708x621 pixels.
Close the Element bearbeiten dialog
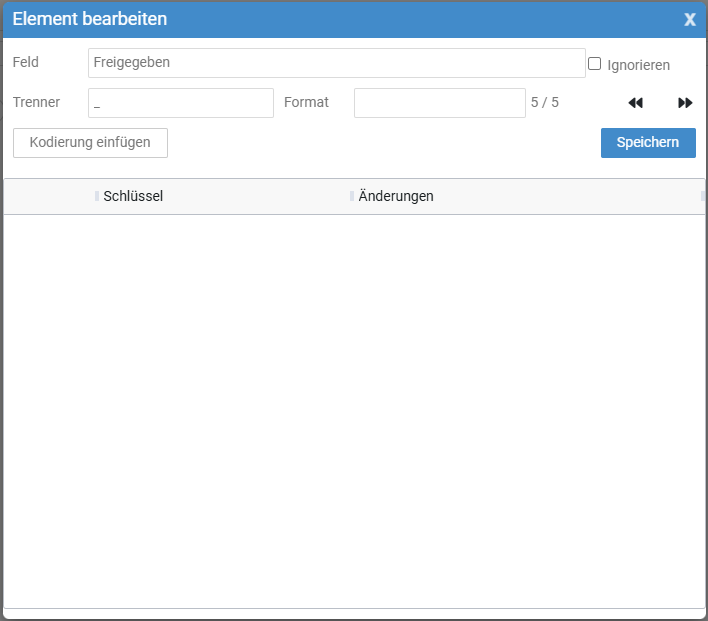point(689,19)
